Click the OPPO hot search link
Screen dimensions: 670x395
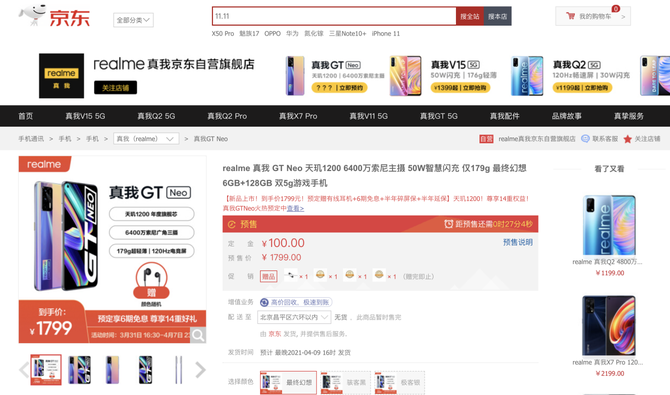[x=272, y=33]
